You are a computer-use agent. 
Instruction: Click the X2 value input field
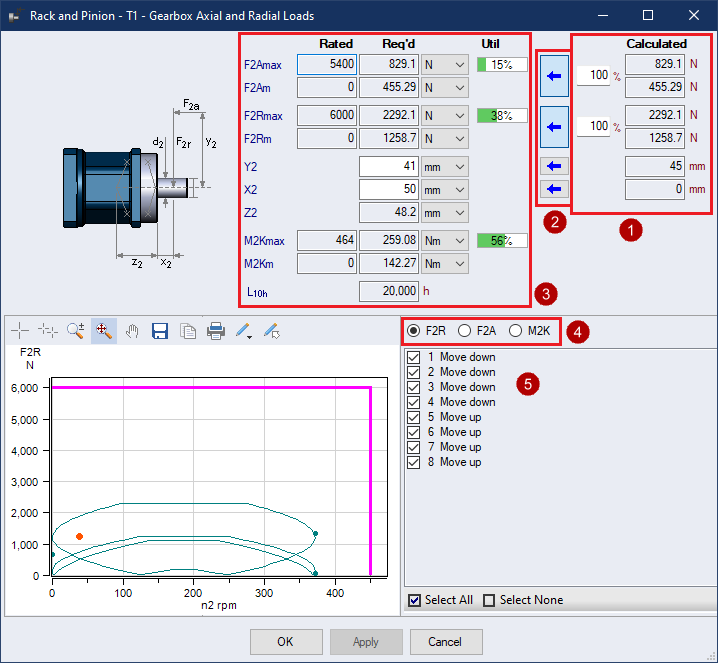click(x=387, y=189)
